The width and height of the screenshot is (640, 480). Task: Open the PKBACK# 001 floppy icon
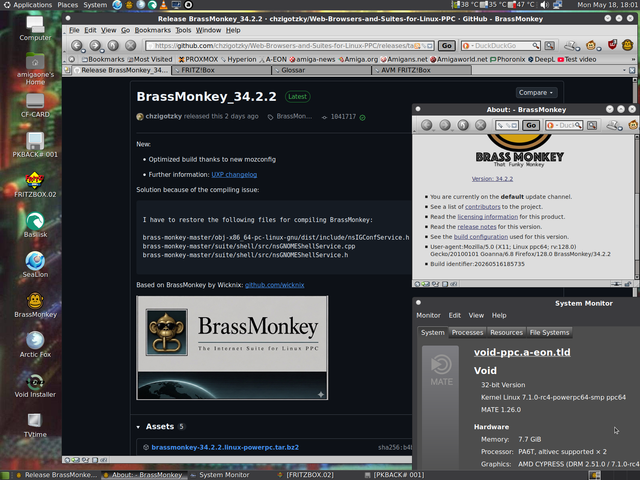pyautogui.click(x=35, y=145)
